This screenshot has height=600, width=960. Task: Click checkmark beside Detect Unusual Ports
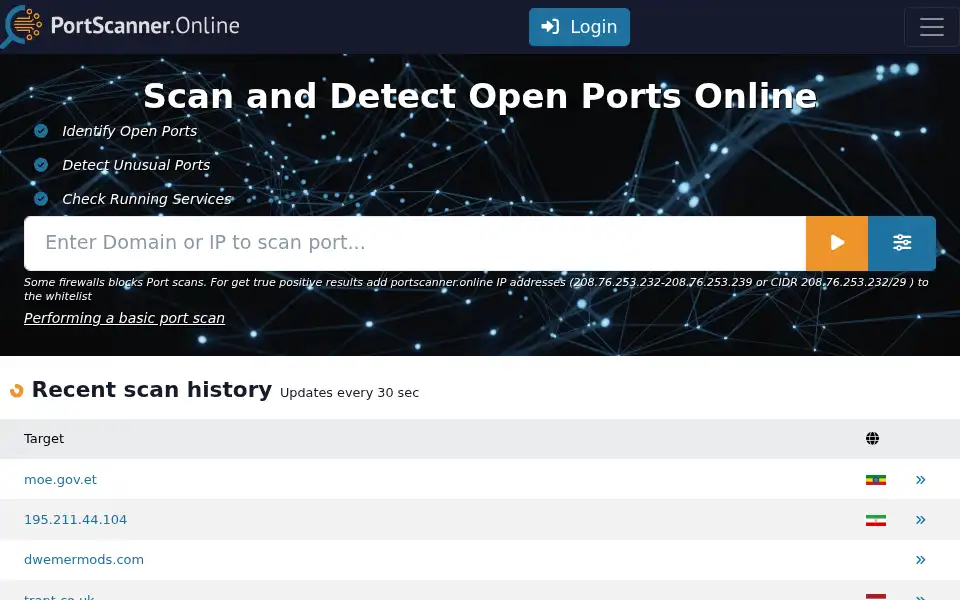tap(41, 165)
